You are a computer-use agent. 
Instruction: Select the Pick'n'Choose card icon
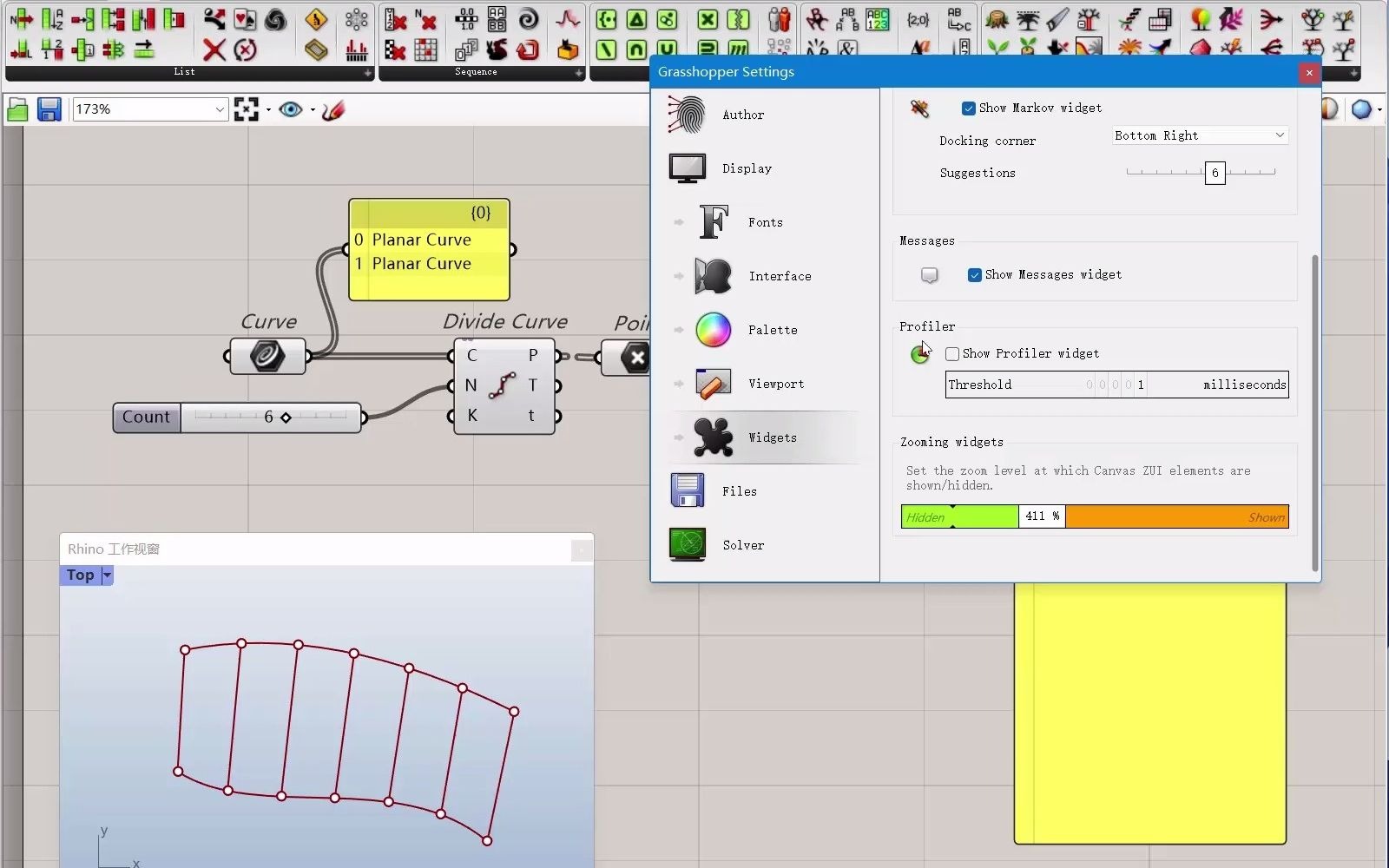tap(246, 19)
